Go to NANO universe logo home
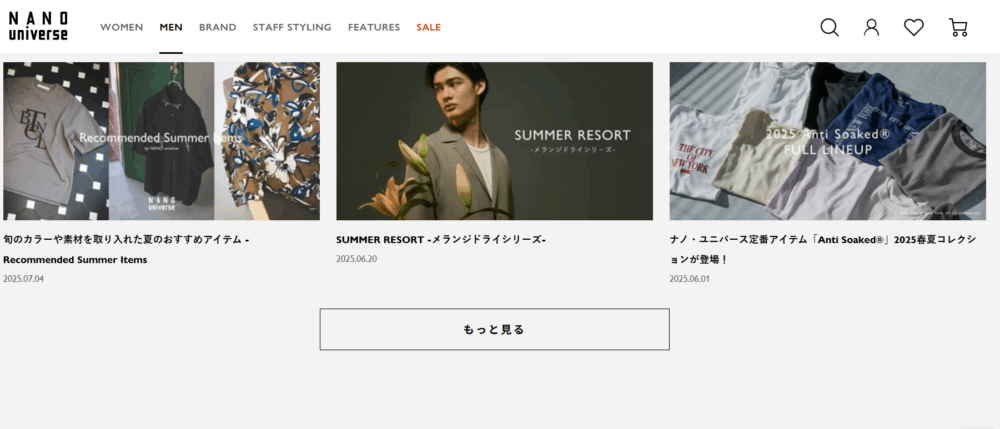This screenshot has width=1000, height=429. coord(38,26)
